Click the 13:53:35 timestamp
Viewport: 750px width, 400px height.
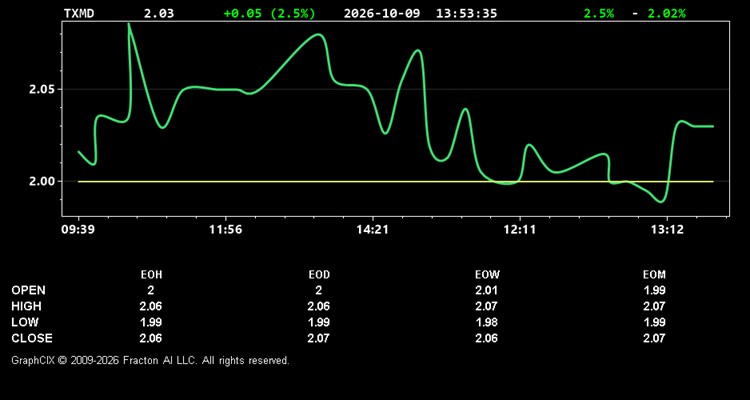466,13
